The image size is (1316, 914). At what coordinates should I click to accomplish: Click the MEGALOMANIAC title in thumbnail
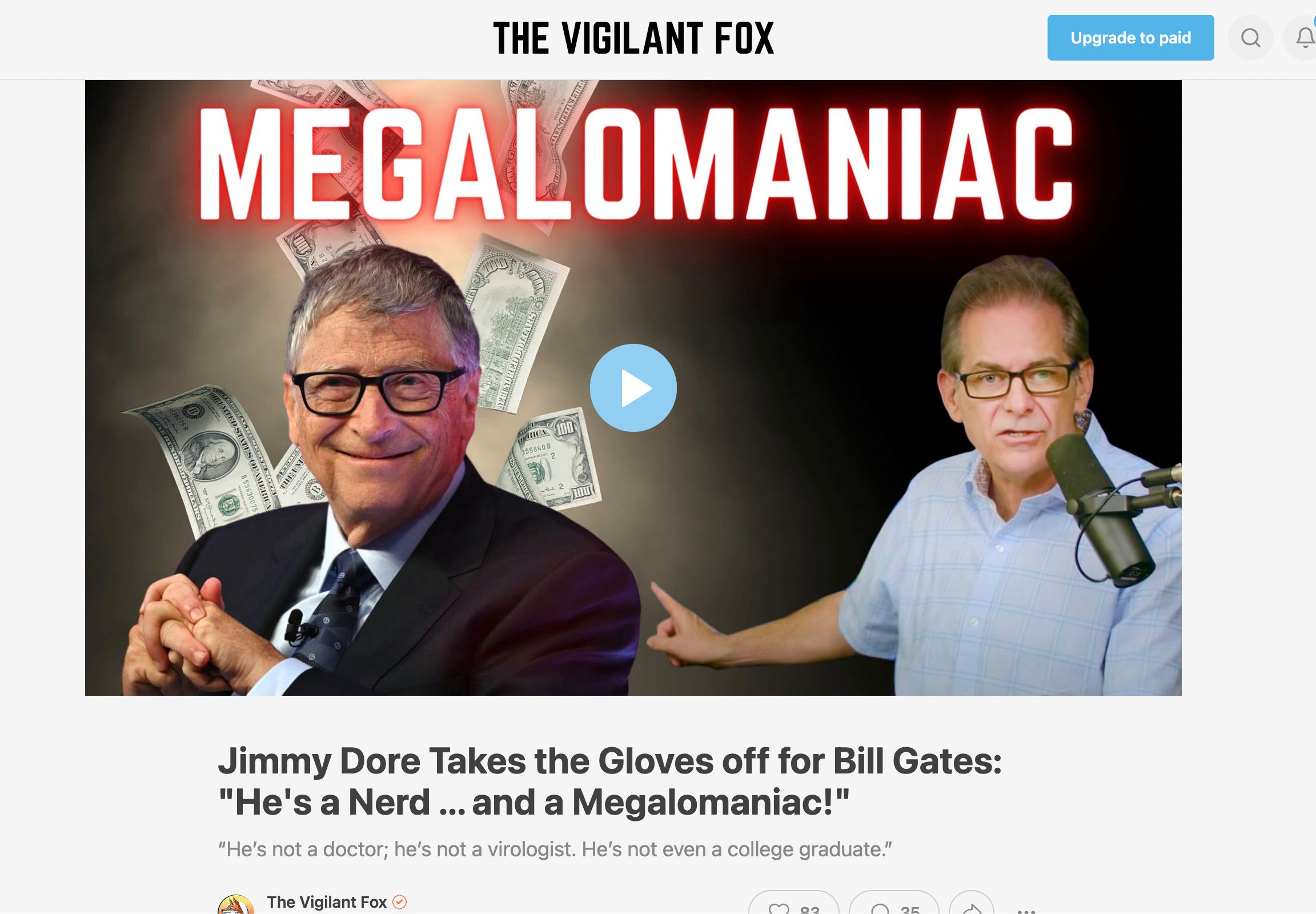(x=635, y=164)
